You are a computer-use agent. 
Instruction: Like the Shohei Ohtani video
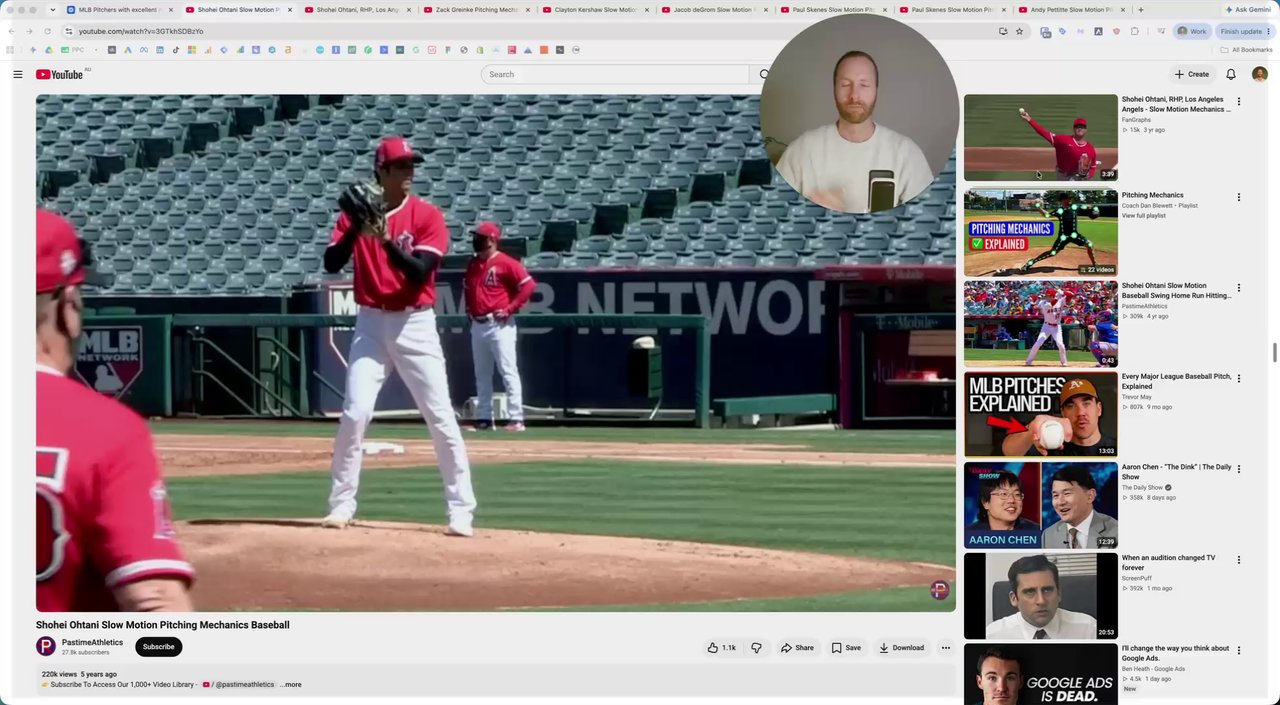click(722, 648)
